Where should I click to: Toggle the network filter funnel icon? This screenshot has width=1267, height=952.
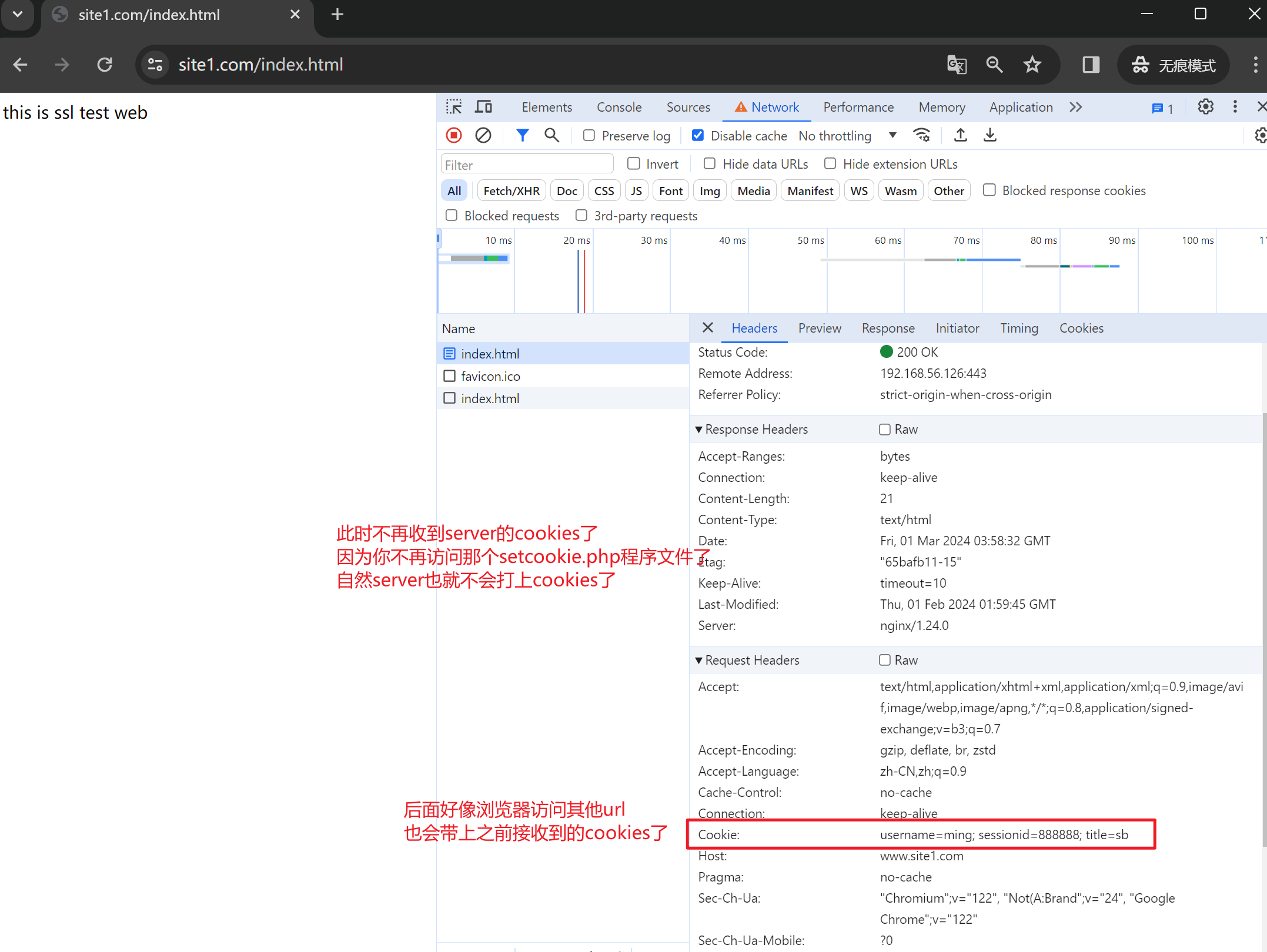(x=521, y=136)
